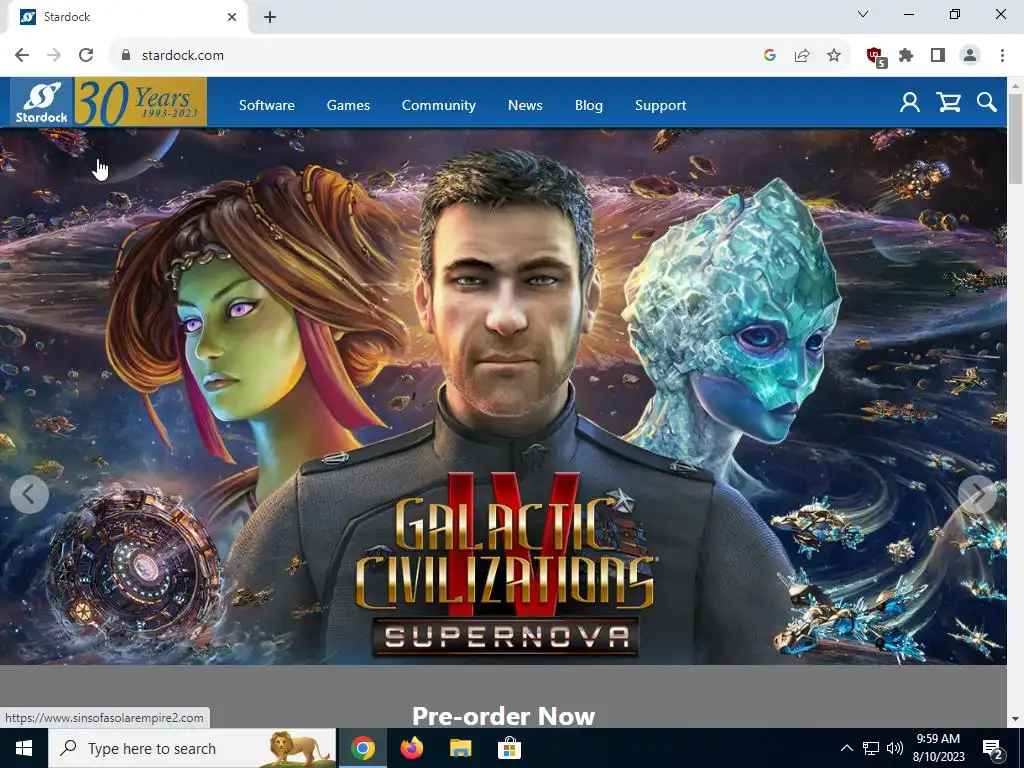1024x768 pixels.
Task: View site security lock info
Action: coord(126,56)
